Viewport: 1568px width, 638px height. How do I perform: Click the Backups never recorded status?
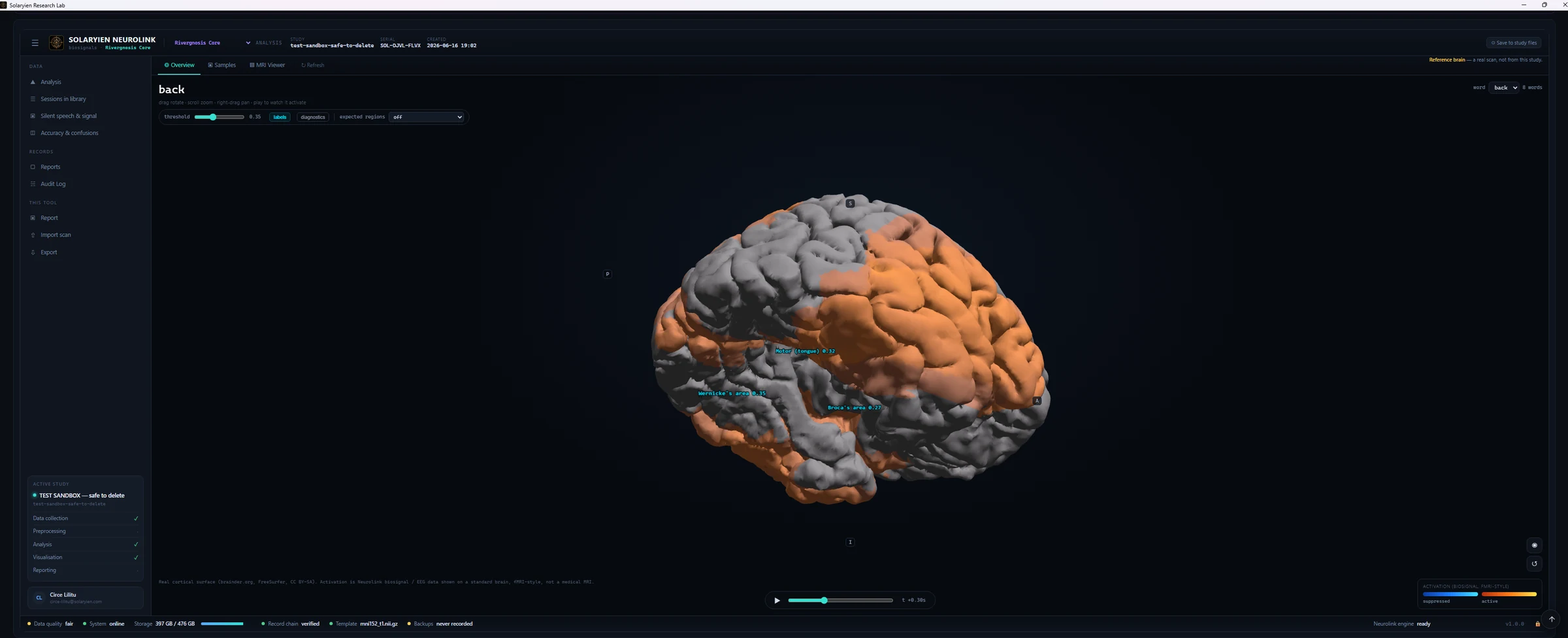440,624
